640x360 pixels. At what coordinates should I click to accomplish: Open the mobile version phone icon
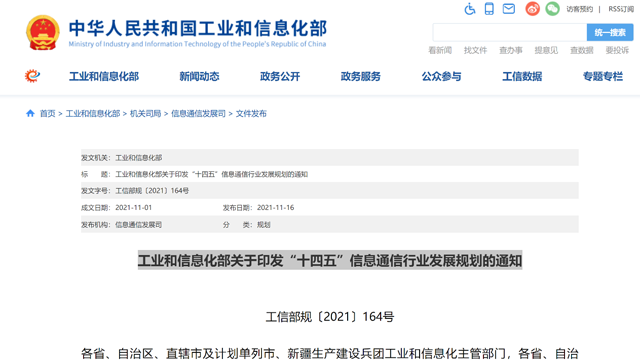click(489, 9)
